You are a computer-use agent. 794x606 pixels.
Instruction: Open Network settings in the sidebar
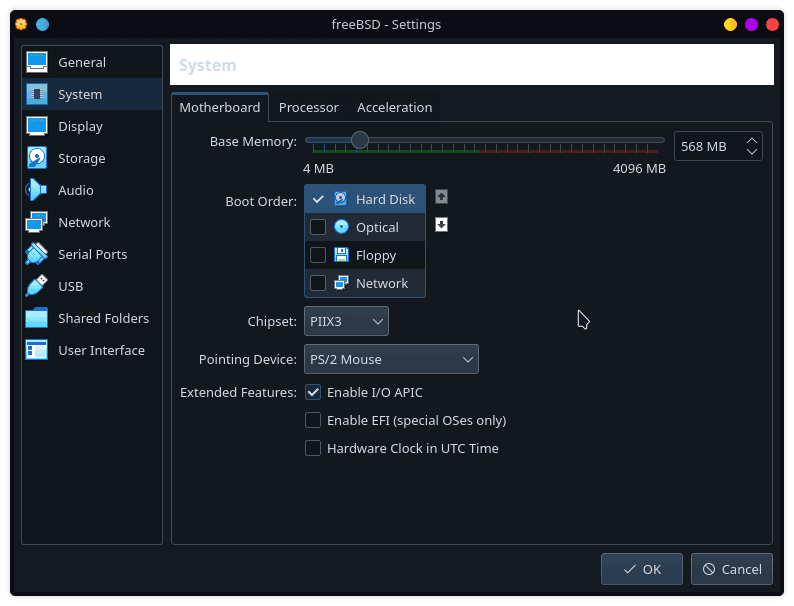92,222
